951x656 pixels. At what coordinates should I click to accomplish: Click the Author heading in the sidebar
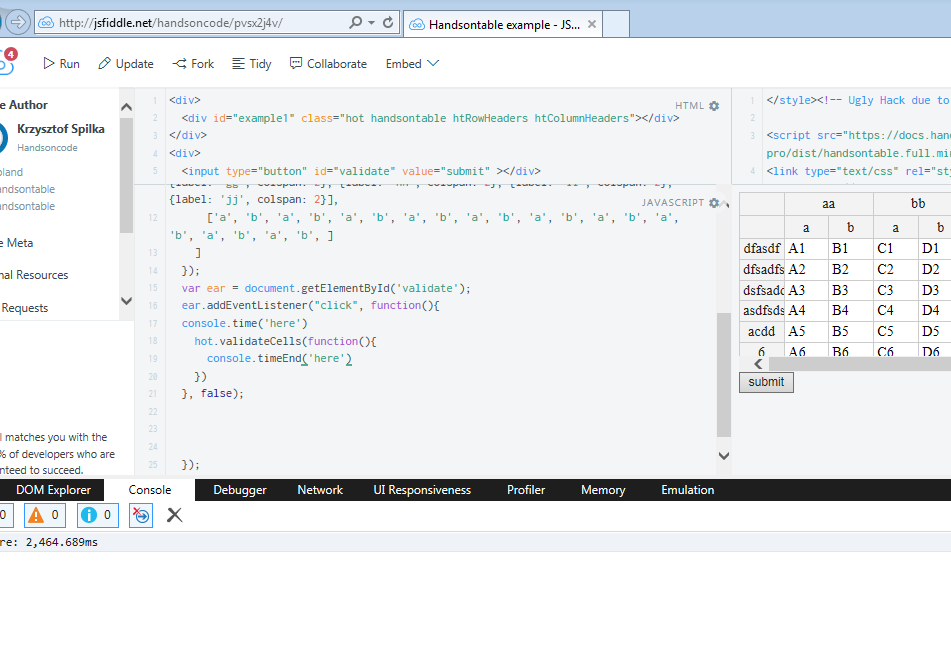point(24,105)
